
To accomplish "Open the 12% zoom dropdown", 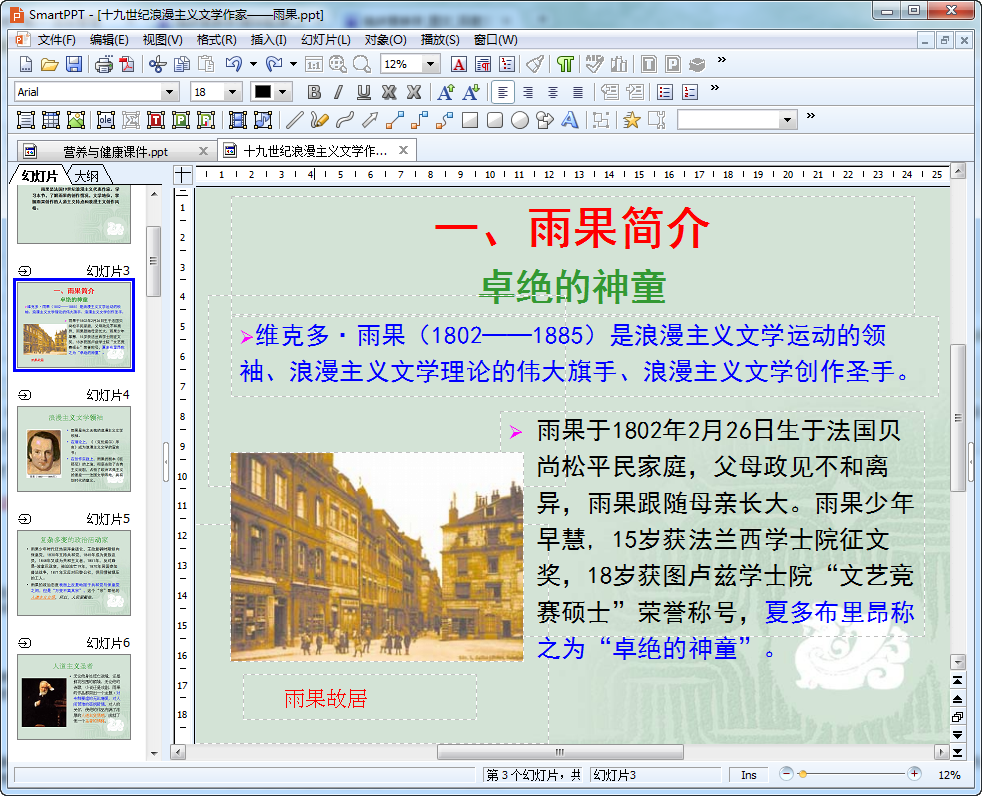I will point(430,64).
